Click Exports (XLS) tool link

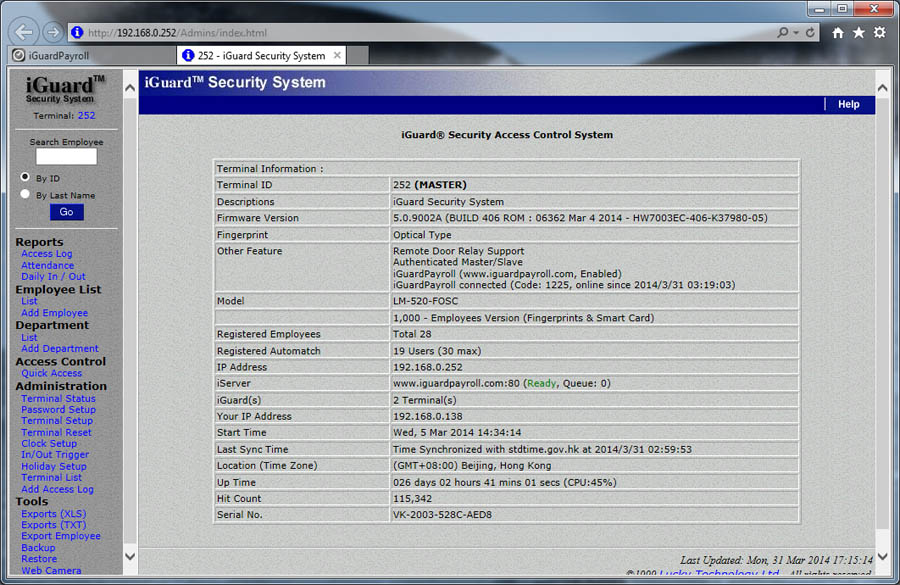pos(53,514)
